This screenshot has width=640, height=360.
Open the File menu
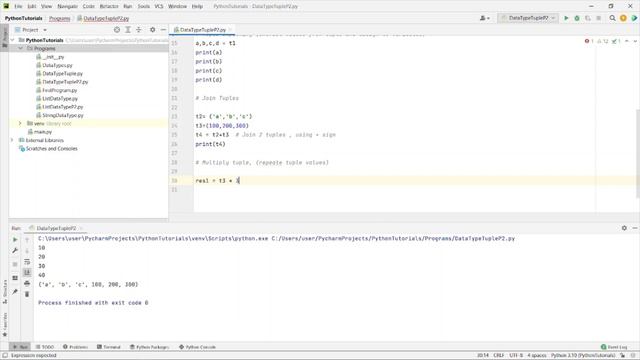pyautogui.click(x=18, y=7)
